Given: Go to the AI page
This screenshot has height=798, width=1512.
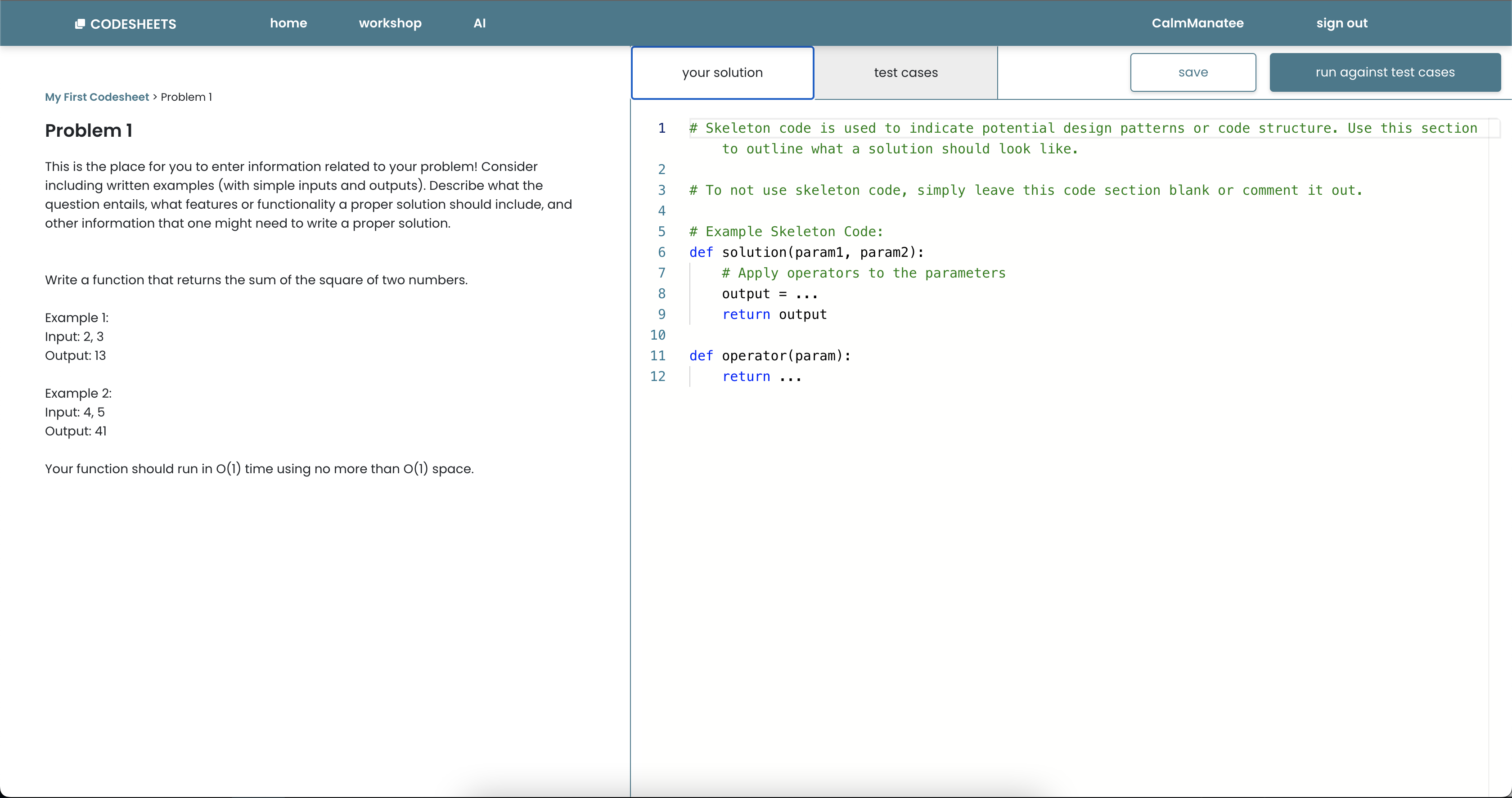Looking at the screenshot, I should pyautogui.click(x=479, y=23).
